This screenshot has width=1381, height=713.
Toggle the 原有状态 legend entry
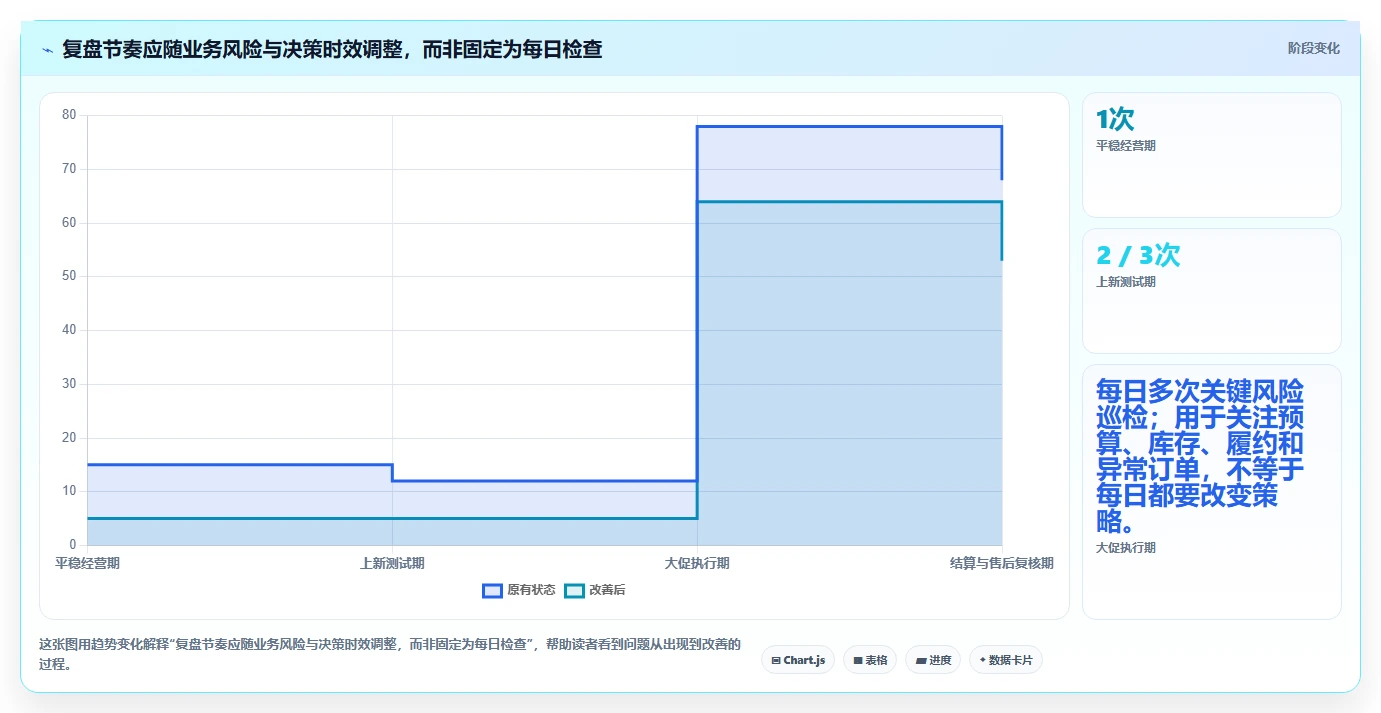[519, 590]
